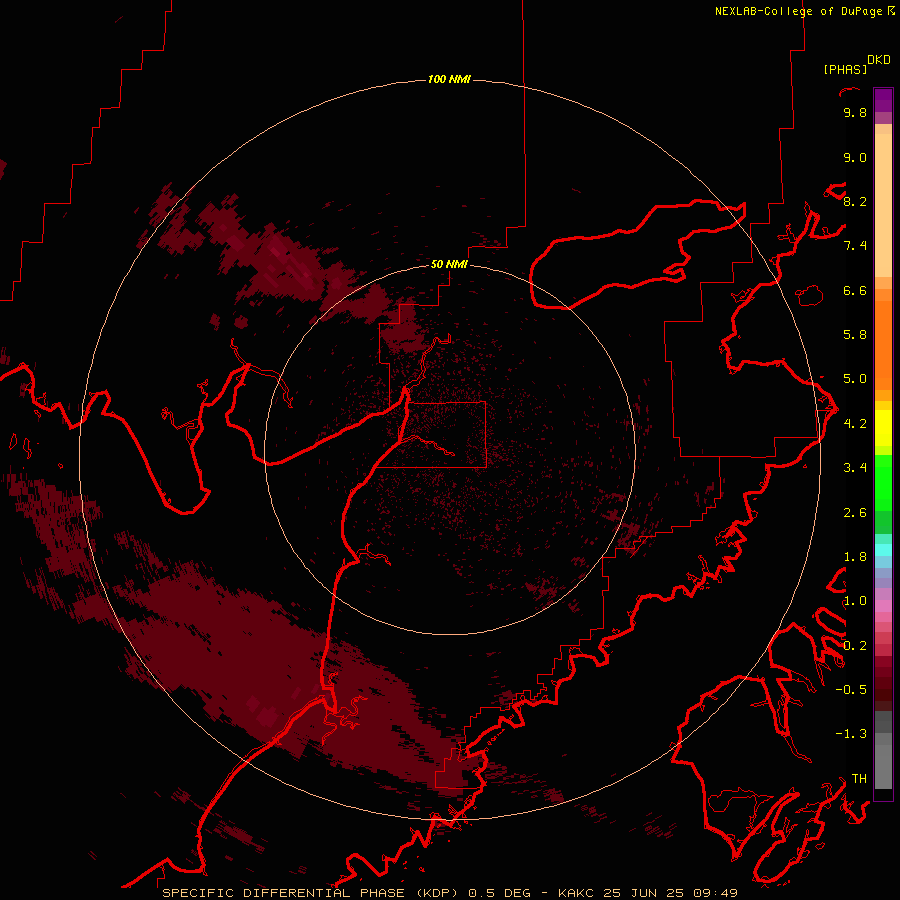Click the 5.0 value on the color scale
This screenshot has height=900, width=900.
[x=855, y=379]
